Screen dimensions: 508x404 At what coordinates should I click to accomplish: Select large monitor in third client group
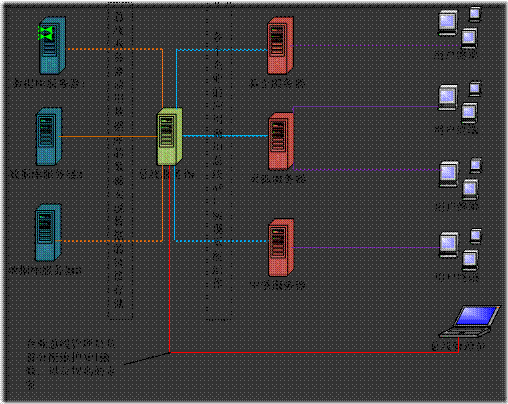[449, 174]
